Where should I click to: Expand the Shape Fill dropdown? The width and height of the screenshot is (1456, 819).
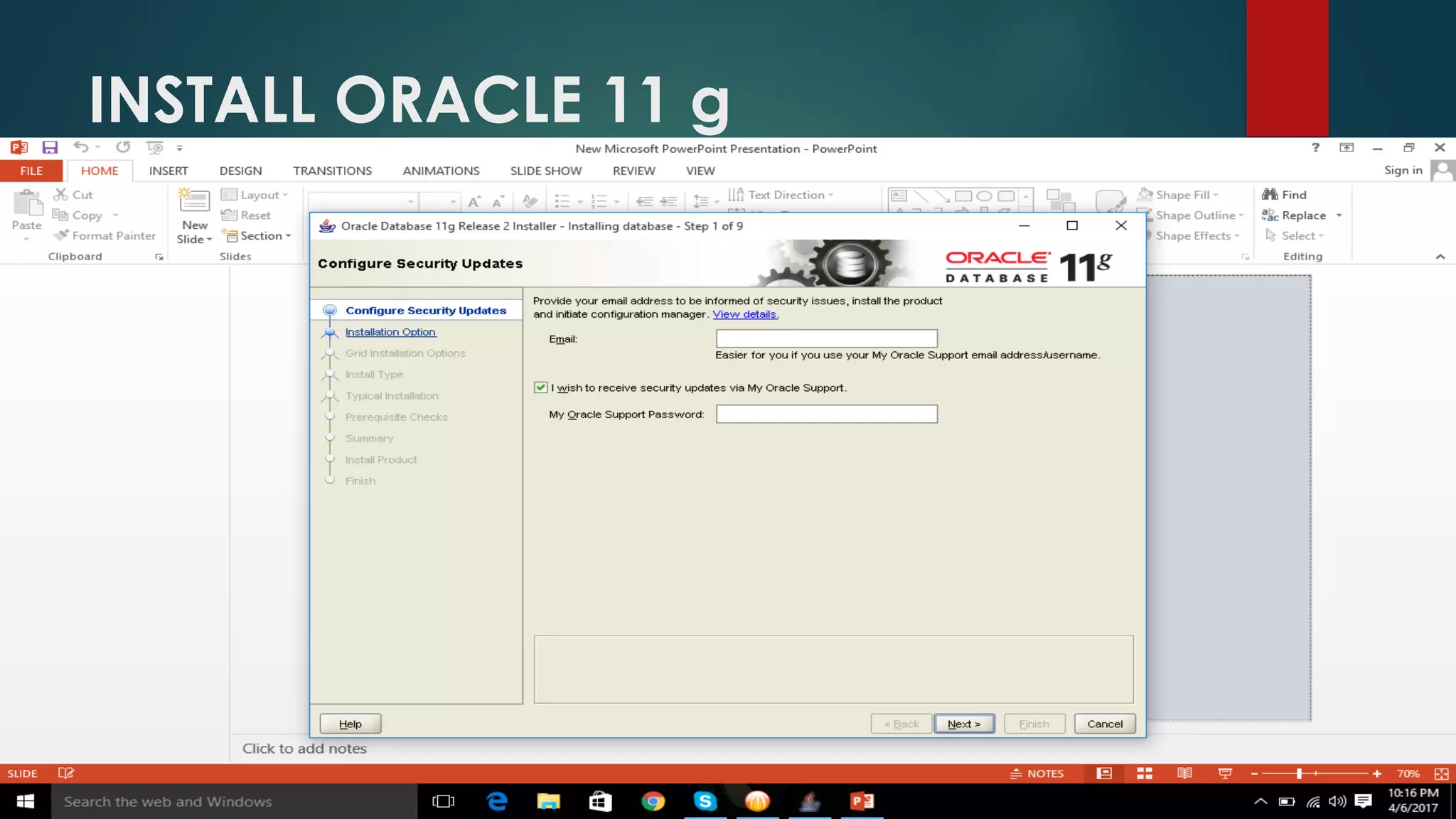pyautogui.click(x=1179, y=195)
